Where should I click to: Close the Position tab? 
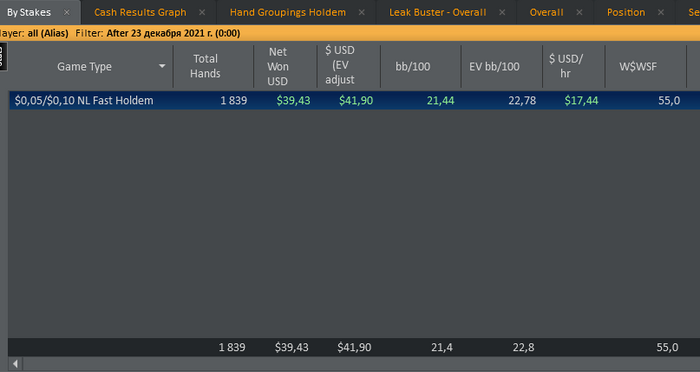pyautogui.click(x=661, y=13)
